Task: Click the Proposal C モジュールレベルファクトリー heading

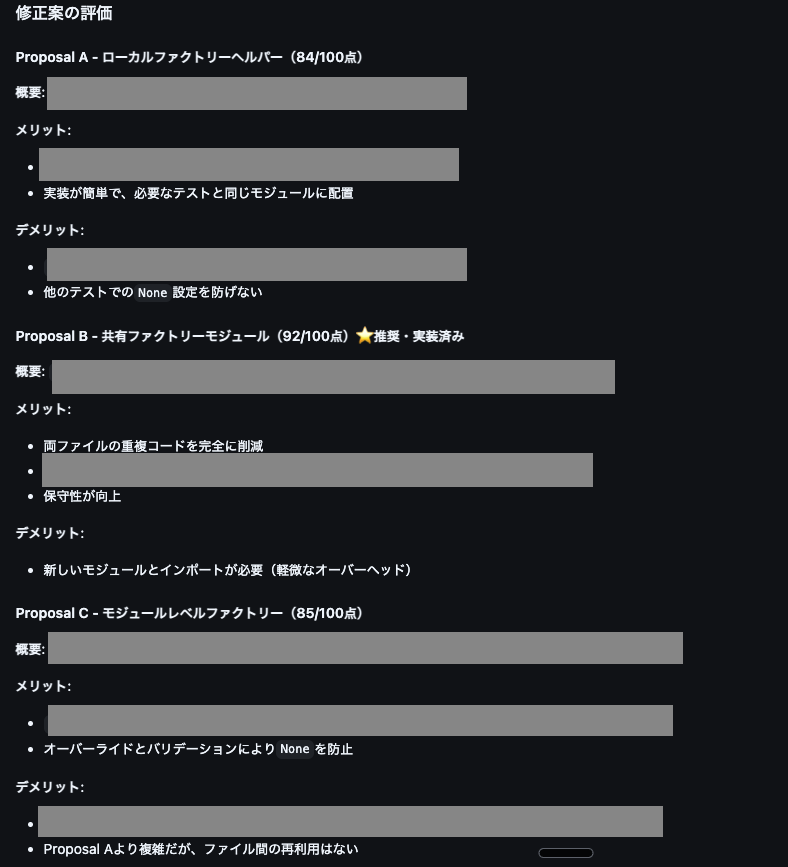Action: tap(189, 613)
